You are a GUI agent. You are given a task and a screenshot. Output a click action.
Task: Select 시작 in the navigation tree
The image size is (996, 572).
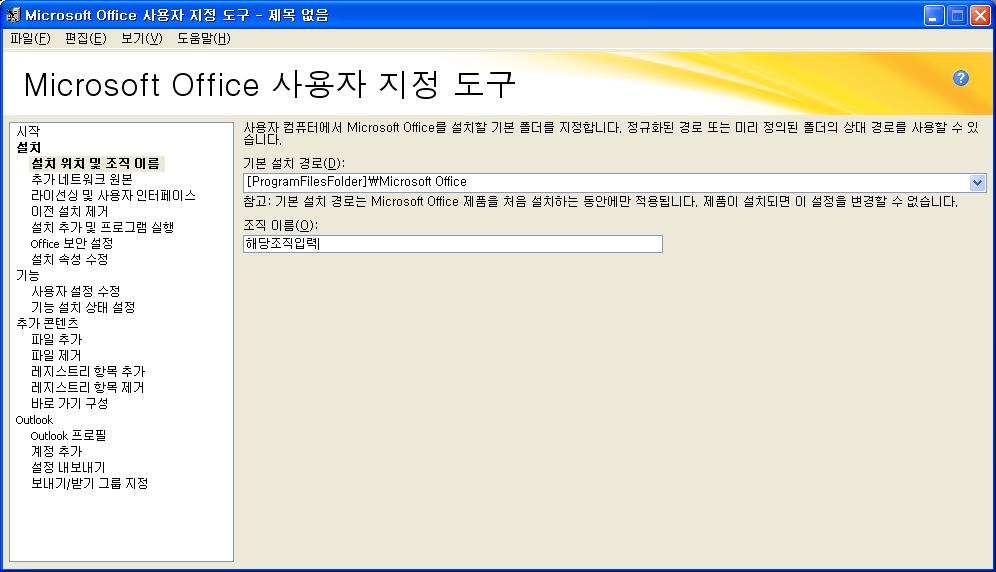click(28, 131)
